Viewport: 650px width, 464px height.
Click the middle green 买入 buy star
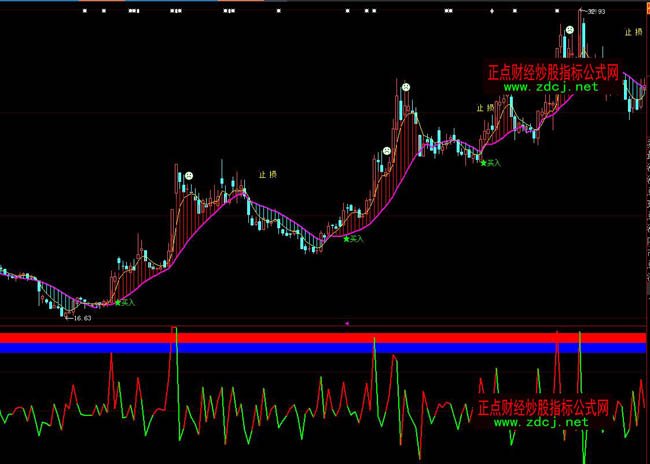(x=347, y=239)
